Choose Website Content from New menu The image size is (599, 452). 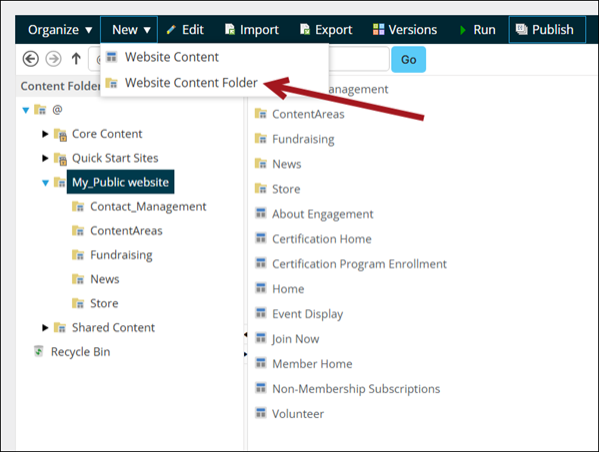coord(162,57)
